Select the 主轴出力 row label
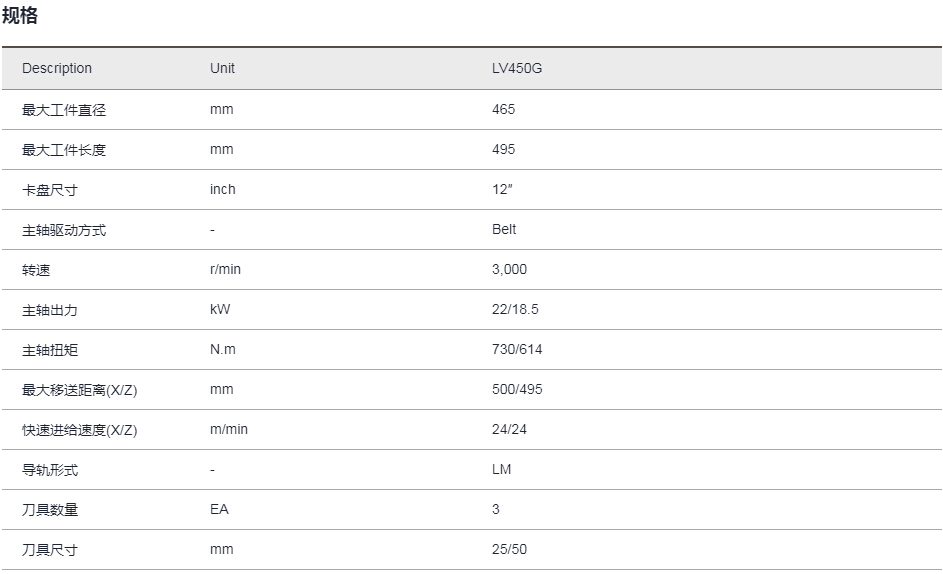943x574 pixels. pos(50,310)
